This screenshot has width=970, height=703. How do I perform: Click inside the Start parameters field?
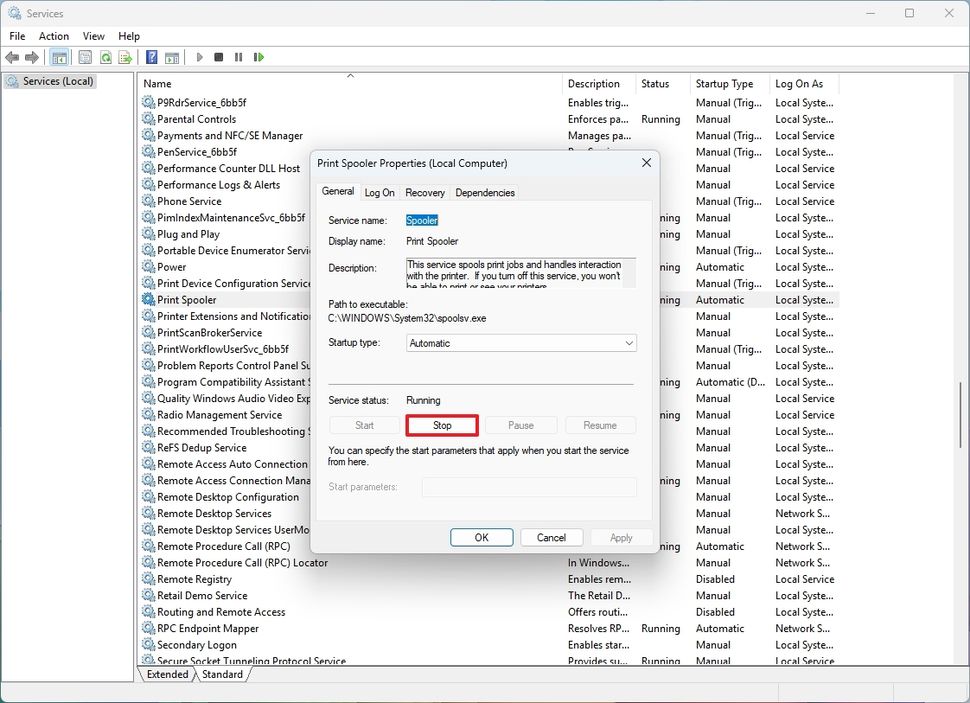coord(529,487)
